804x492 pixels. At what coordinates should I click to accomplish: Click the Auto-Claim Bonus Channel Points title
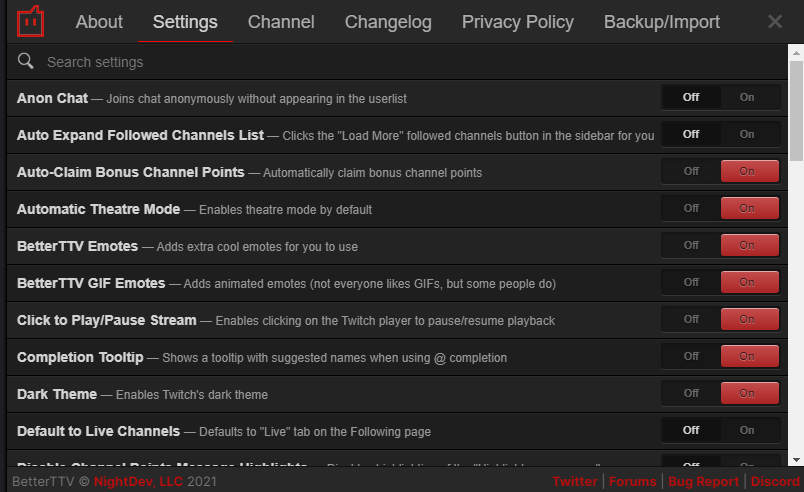131,172
